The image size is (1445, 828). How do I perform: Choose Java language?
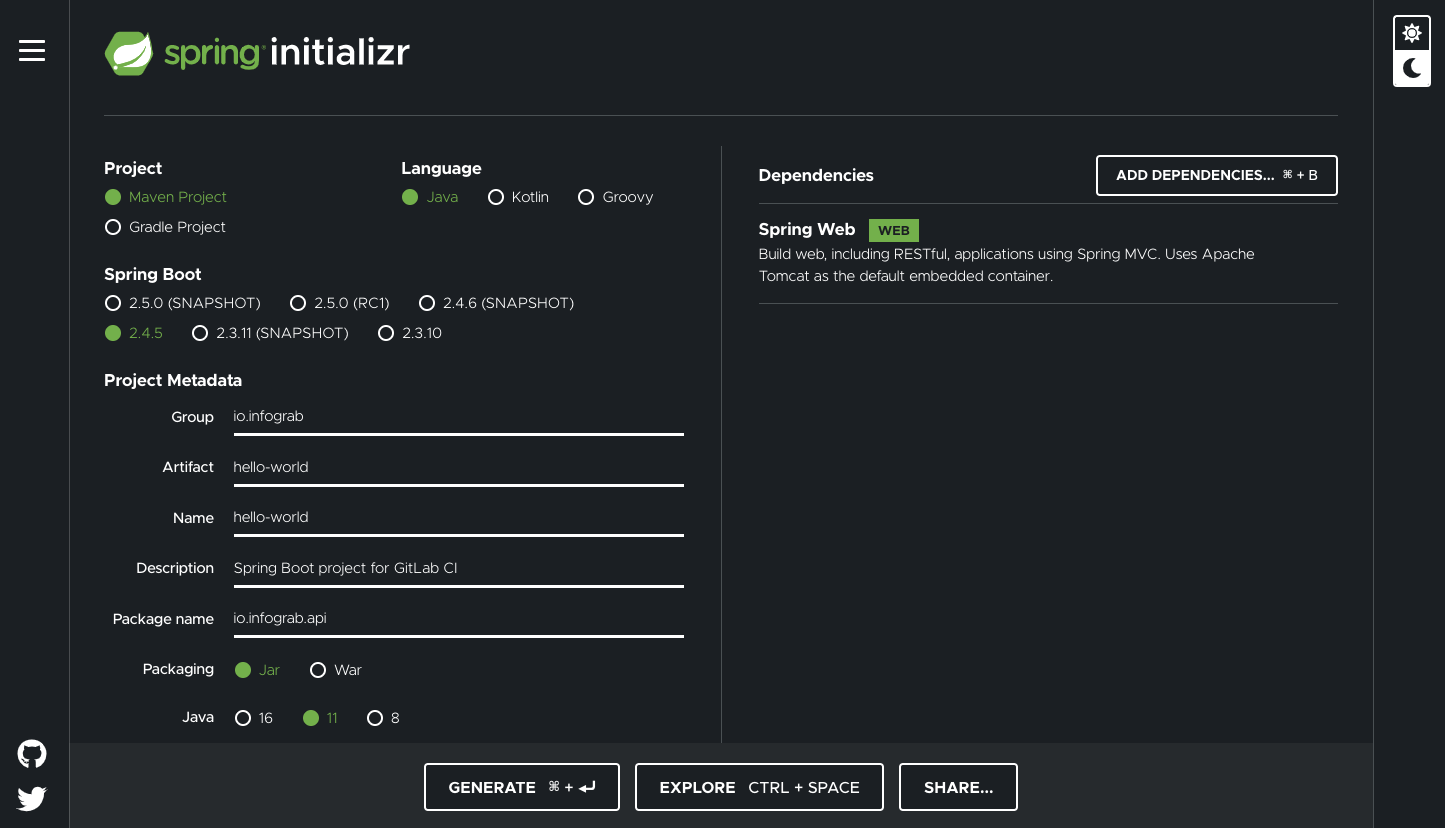[430, 197]
